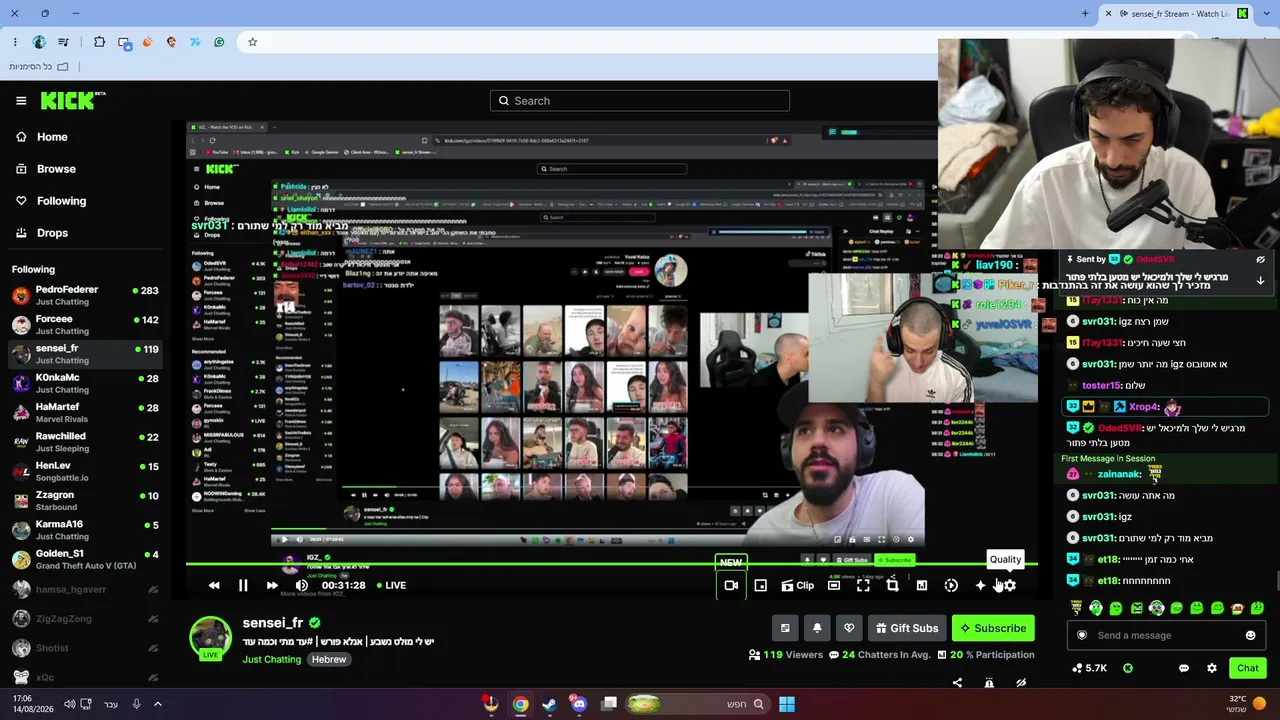This screenshot has width=1280, height=720.
Task: Open Golden_S1 Grand Theft Auto V channel
Action: (85, 559)
